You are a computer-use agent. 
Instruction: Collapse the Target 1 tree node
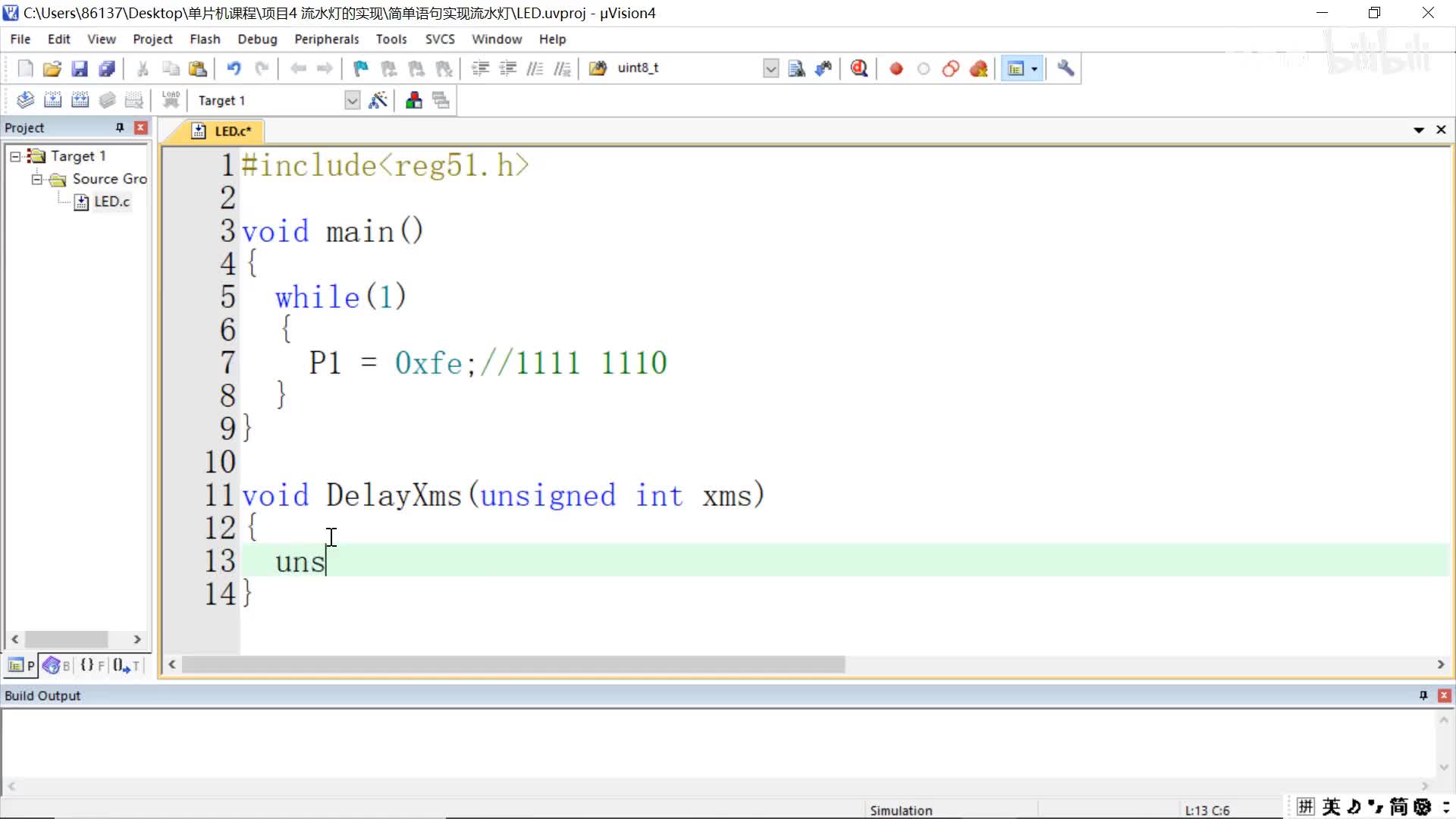click(x=15, y=156)
